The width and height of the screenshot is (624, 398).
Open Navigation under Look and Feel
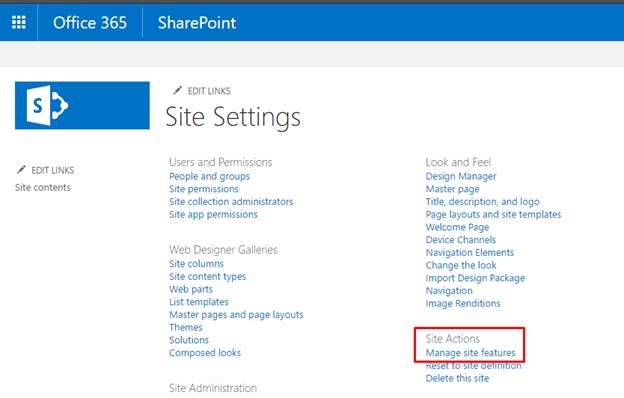click(449, 291)
